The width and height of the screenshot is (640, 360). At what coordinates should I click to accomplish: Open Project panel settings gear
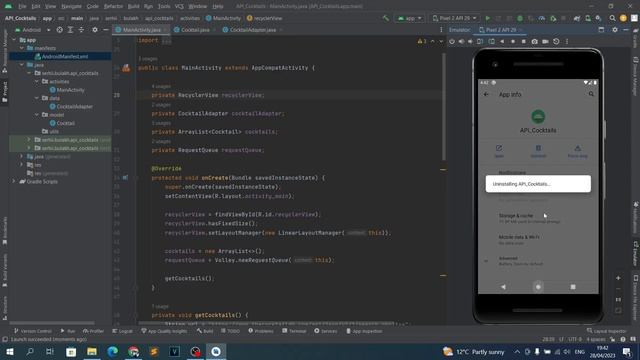(95, 30)
